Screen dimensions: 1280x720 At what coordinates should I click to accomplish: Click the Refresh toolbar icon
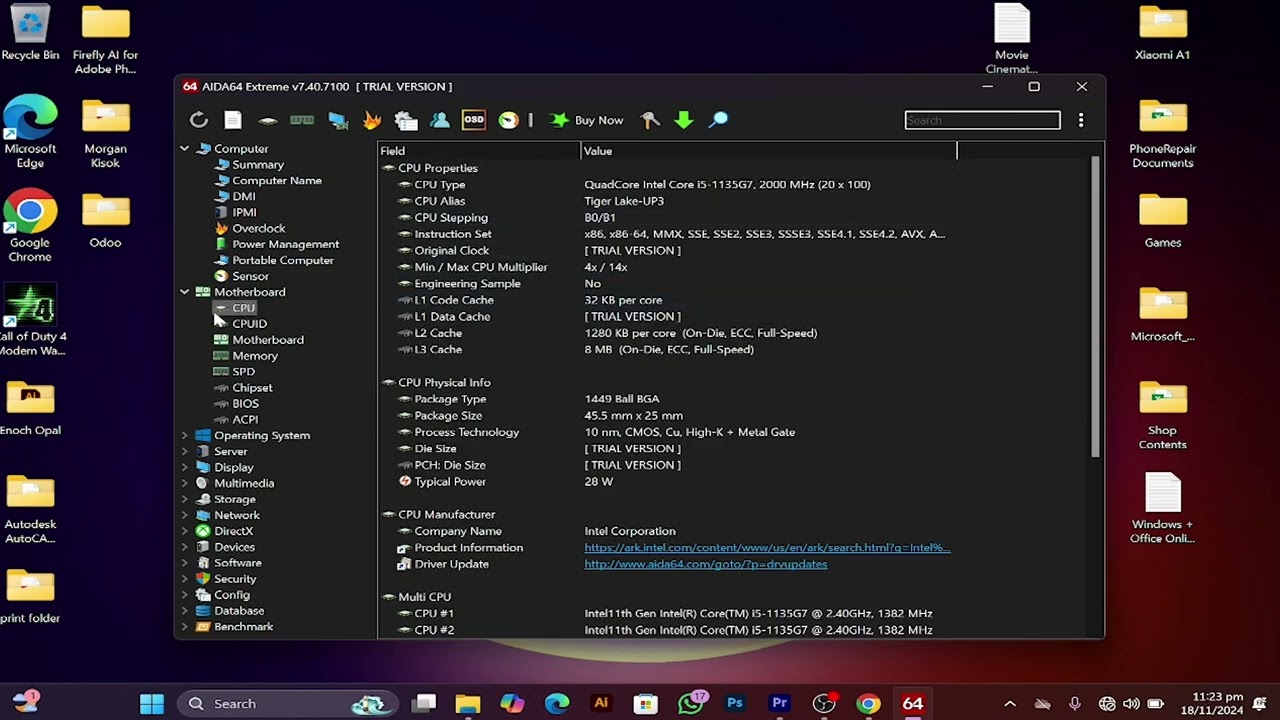199,120
